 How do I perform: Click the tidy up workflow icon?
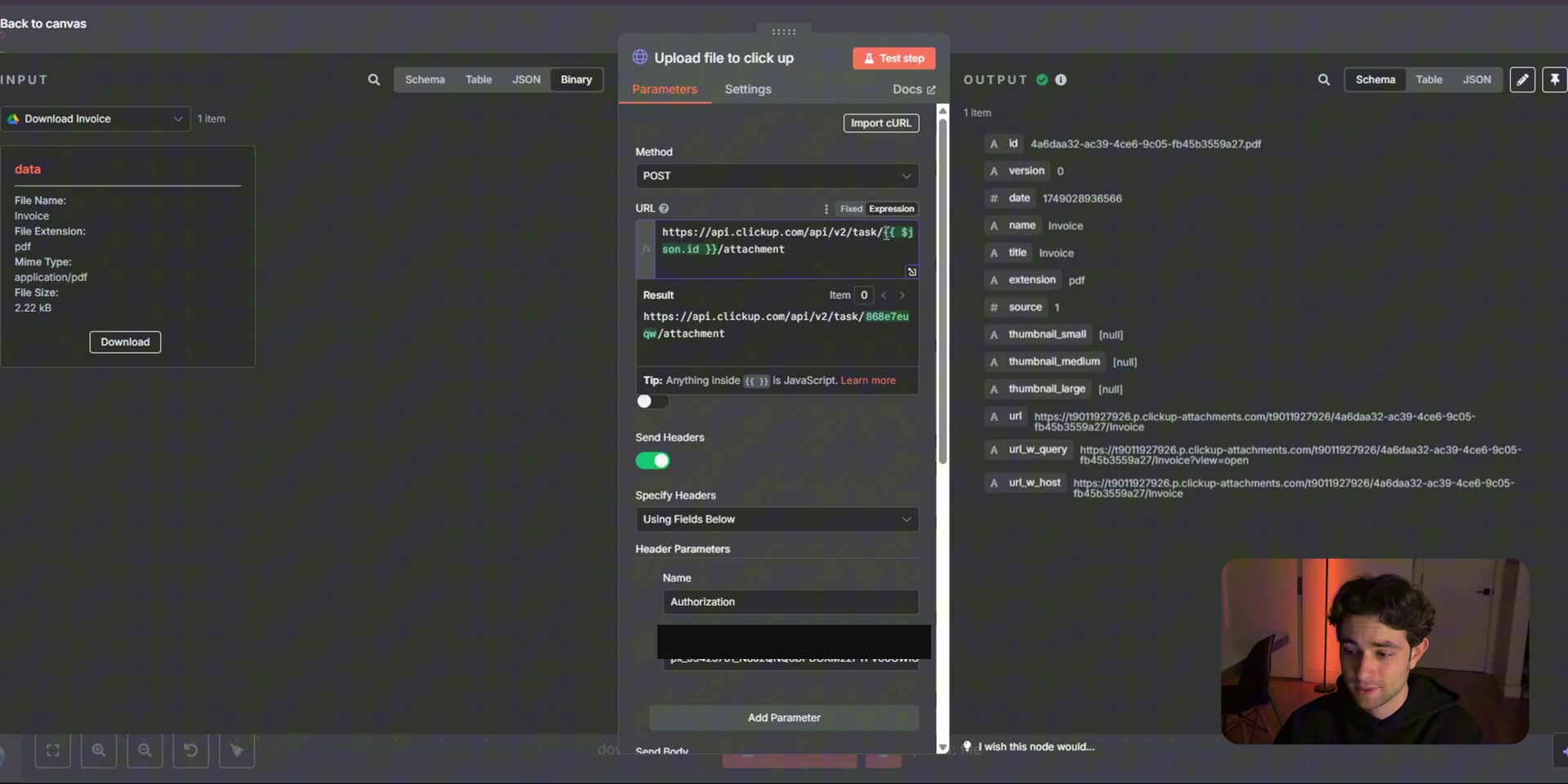point(237,751)
